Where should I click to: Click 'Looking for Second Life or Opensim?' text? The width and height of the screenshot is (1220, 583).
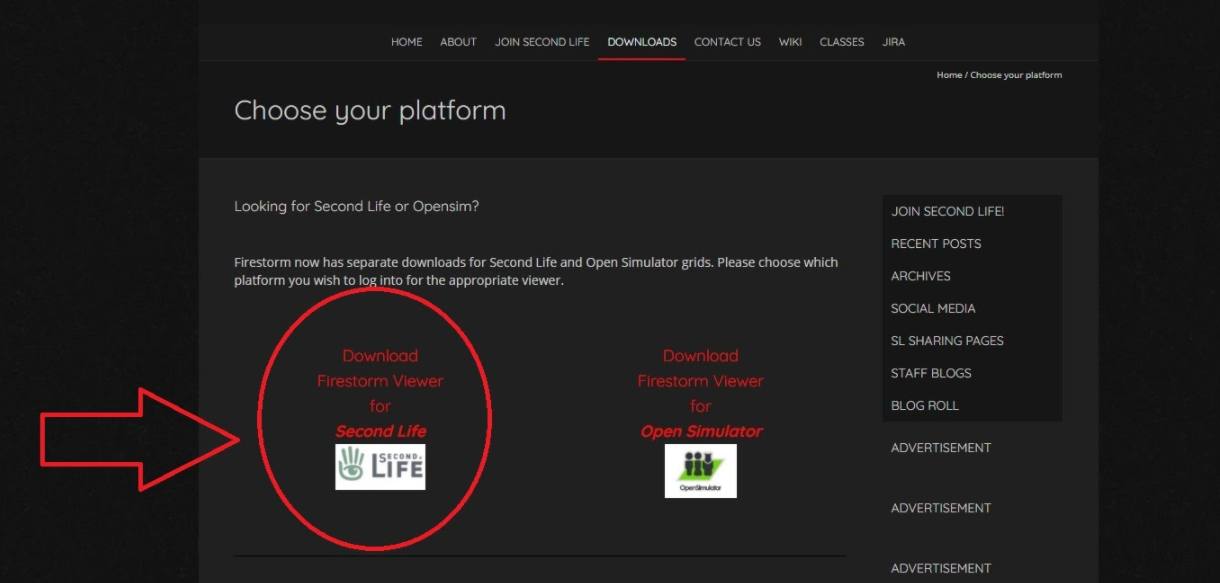(357, 206)
